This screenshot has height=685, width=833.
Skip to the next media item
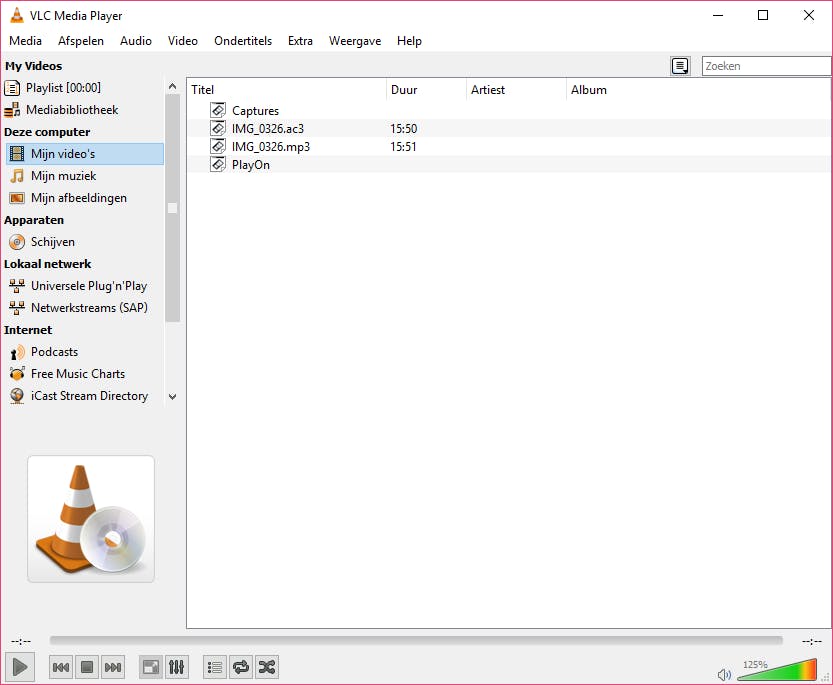pos(113,667)
